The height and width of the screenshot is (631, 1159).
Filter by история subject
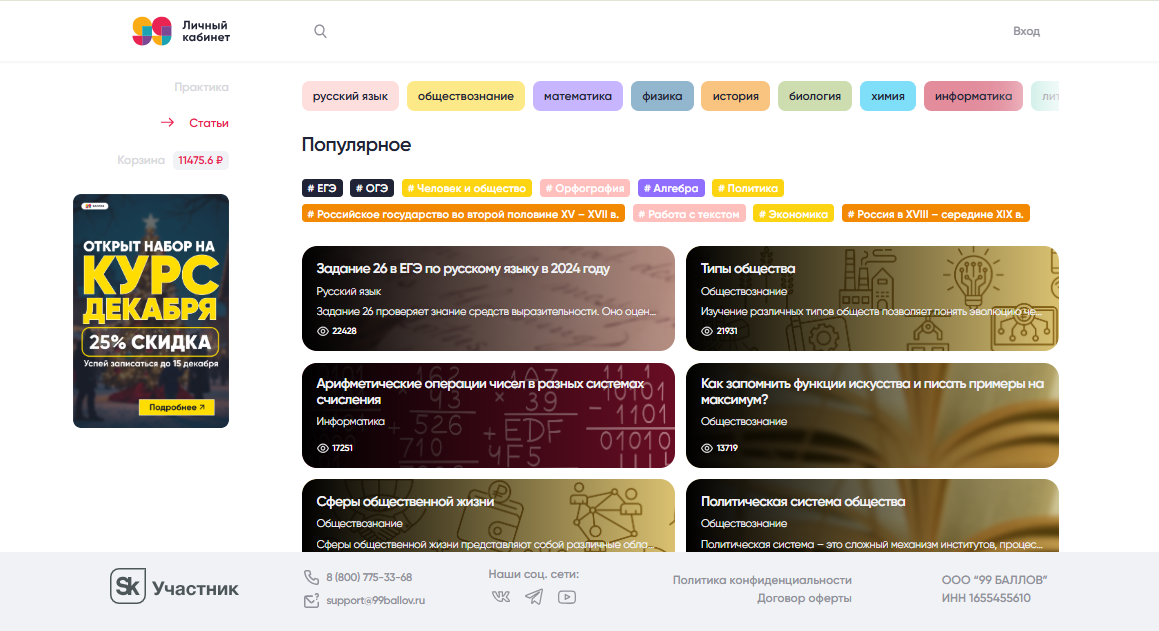click(735, 96)
